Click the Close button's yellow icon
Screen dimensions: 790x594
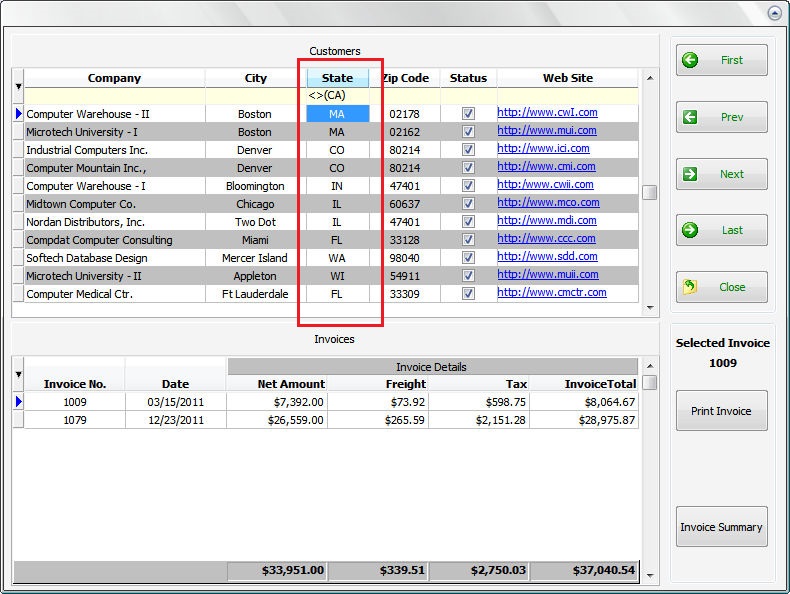tap(690, 287)
